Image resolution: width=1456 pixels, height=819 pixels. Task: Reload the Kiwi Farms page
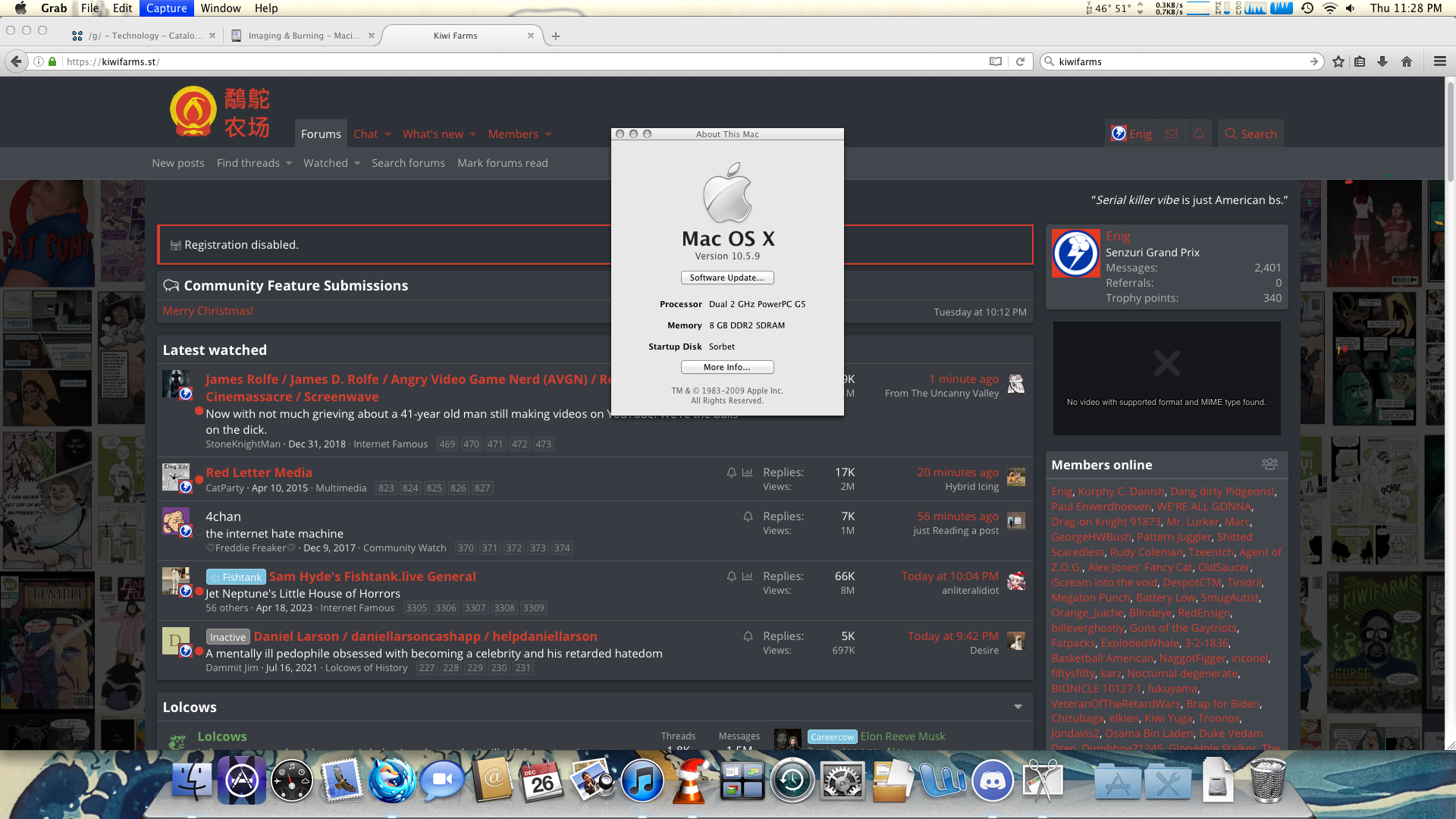point(1020,61)
